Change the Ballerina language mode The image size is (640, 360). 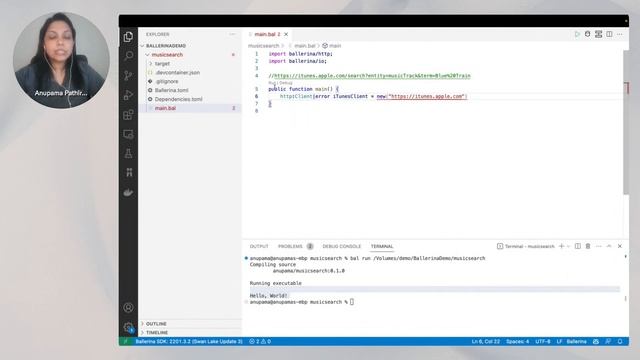(x=576, y=341)
